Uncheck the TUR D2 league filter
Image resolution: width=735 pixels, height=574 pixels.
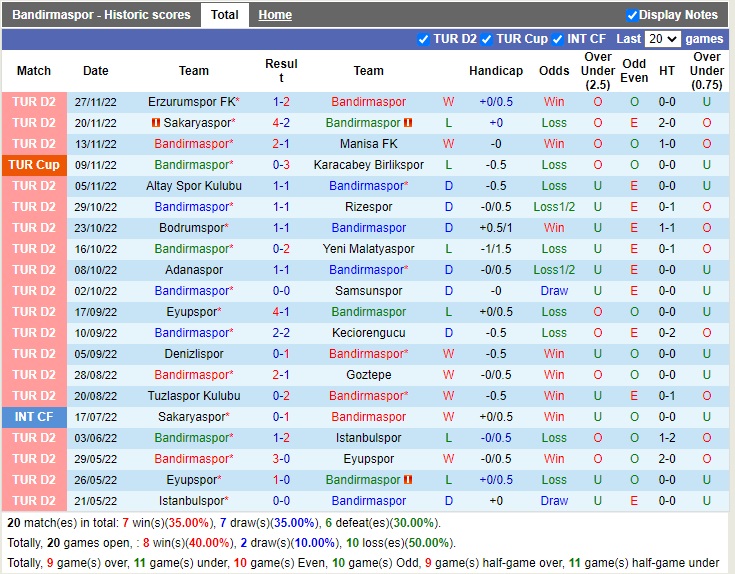[424, 39]
